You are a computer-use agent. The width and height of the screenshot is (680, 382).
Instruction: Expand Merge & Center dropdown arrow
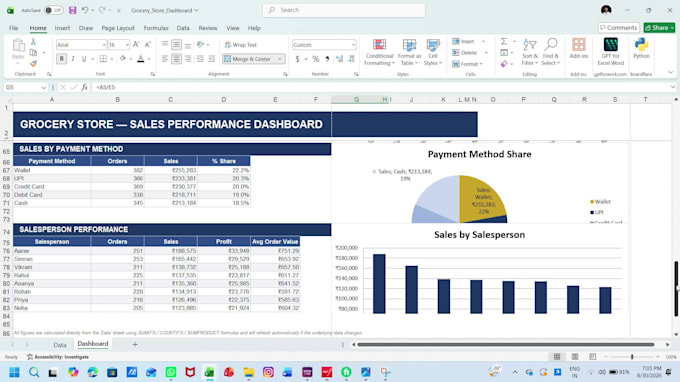point(280,59)
